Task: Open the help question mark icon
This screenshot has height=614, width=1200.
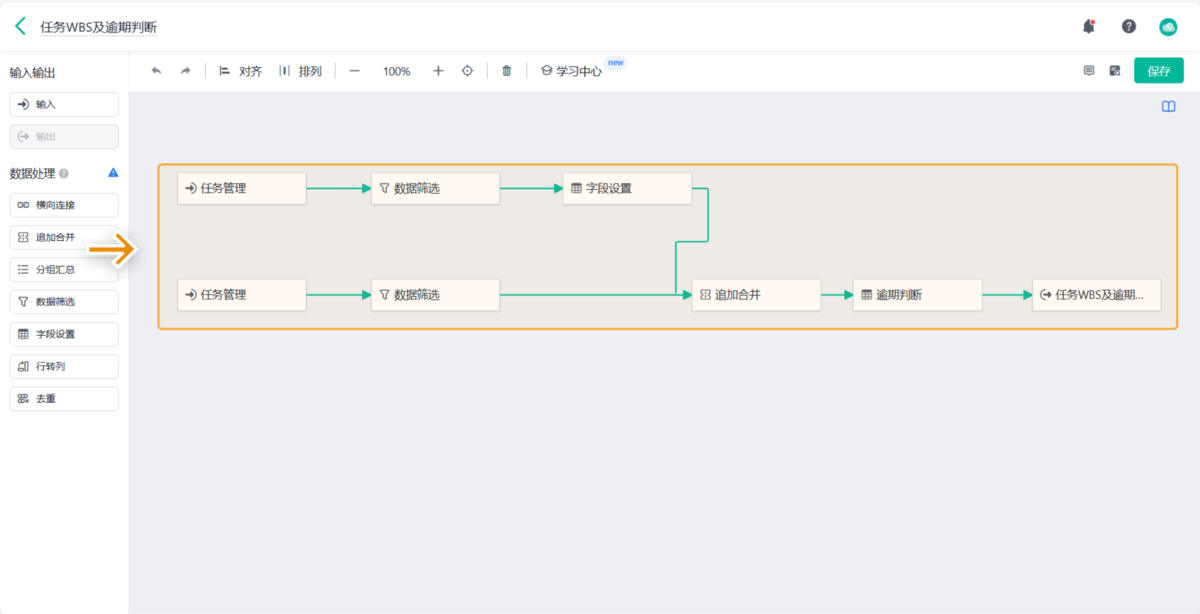Action: pyautogui.click(x=1129, y=27)
